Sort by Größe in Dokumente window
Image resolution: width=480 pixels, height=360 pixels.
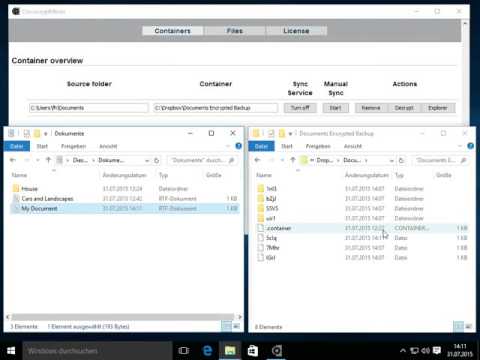[x=214, y=175]
